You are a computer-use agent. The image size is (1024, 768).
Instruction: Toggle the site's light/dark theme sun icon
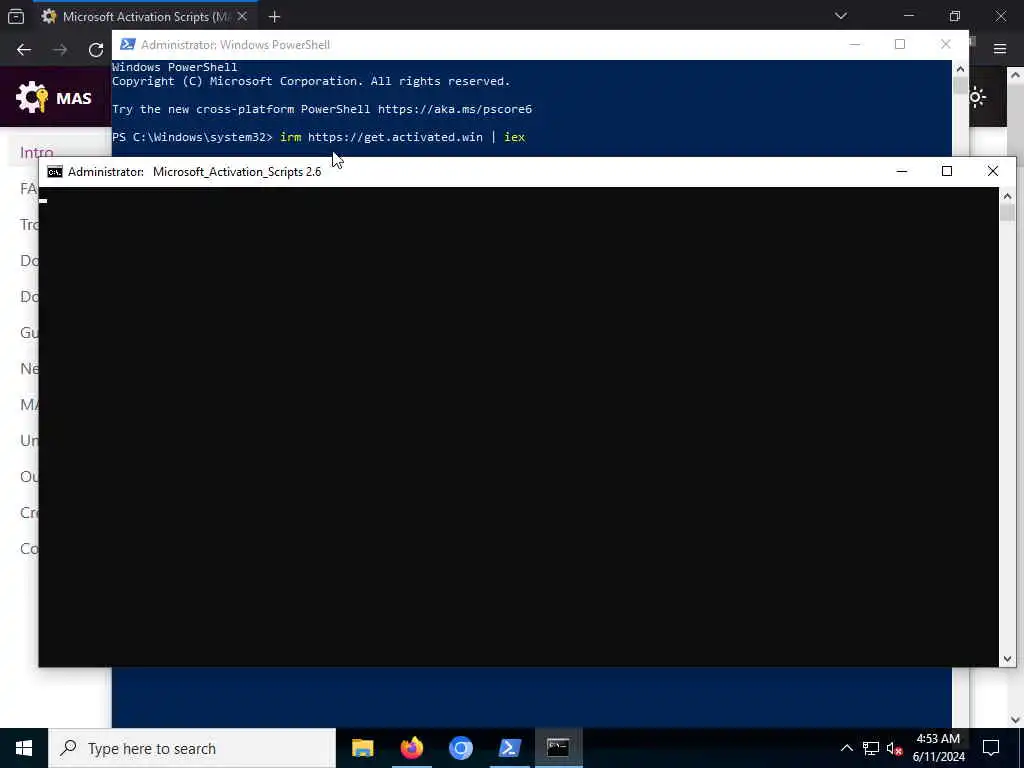click(977, 98)
